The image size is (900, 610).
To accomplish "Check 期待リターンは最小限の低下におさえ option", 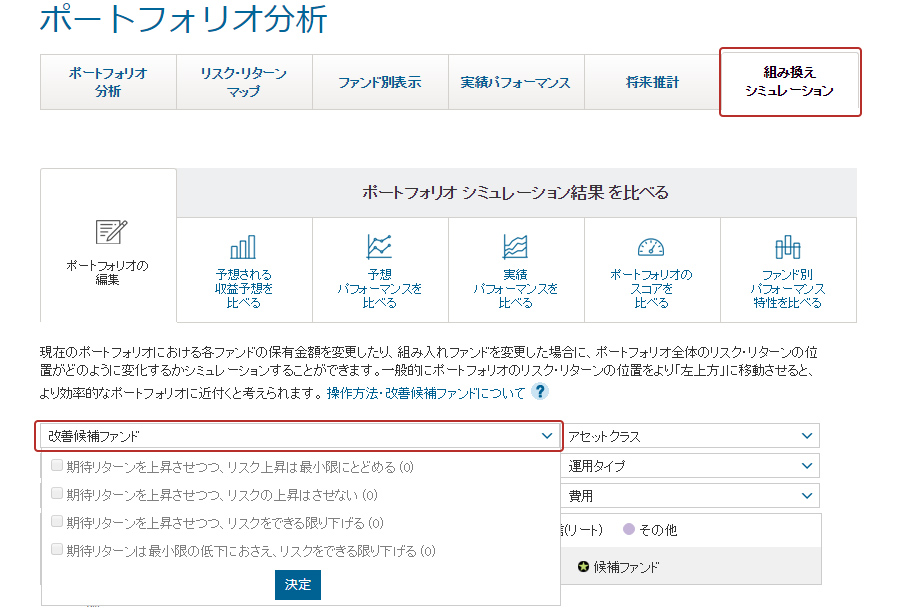I will pyautogui.click(x=57, y=550).
